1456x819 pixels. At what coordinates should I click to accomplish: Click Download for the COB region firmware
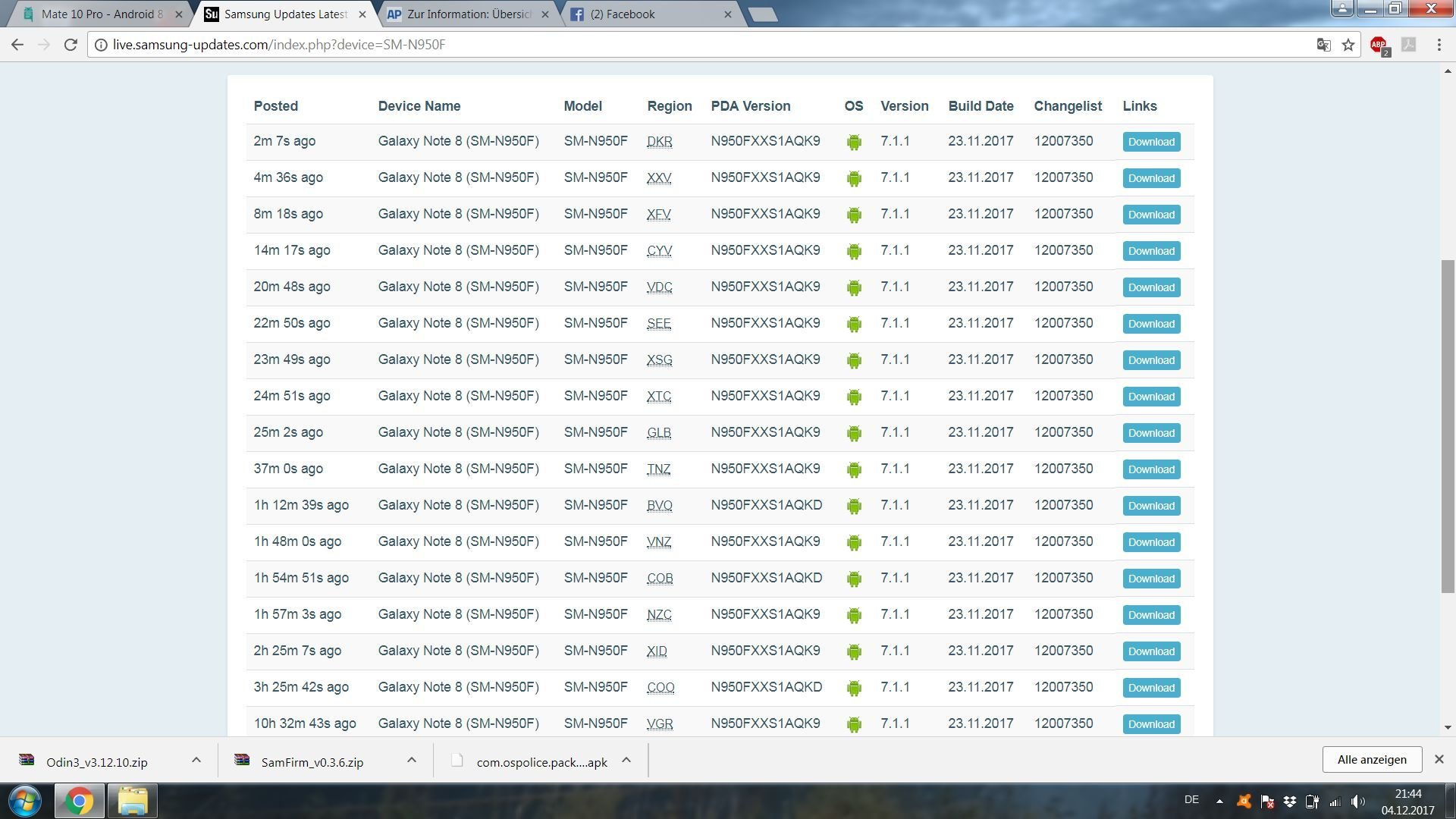(1151, 579)
